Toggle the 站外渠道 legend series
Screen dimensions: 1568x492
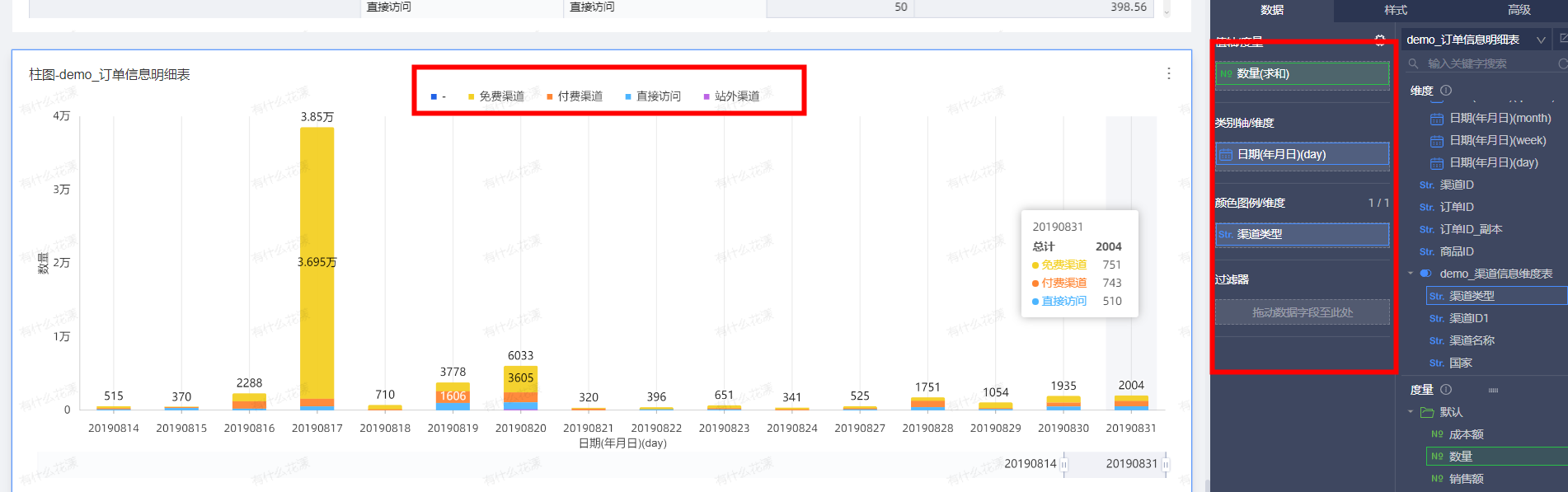[731, 96]
